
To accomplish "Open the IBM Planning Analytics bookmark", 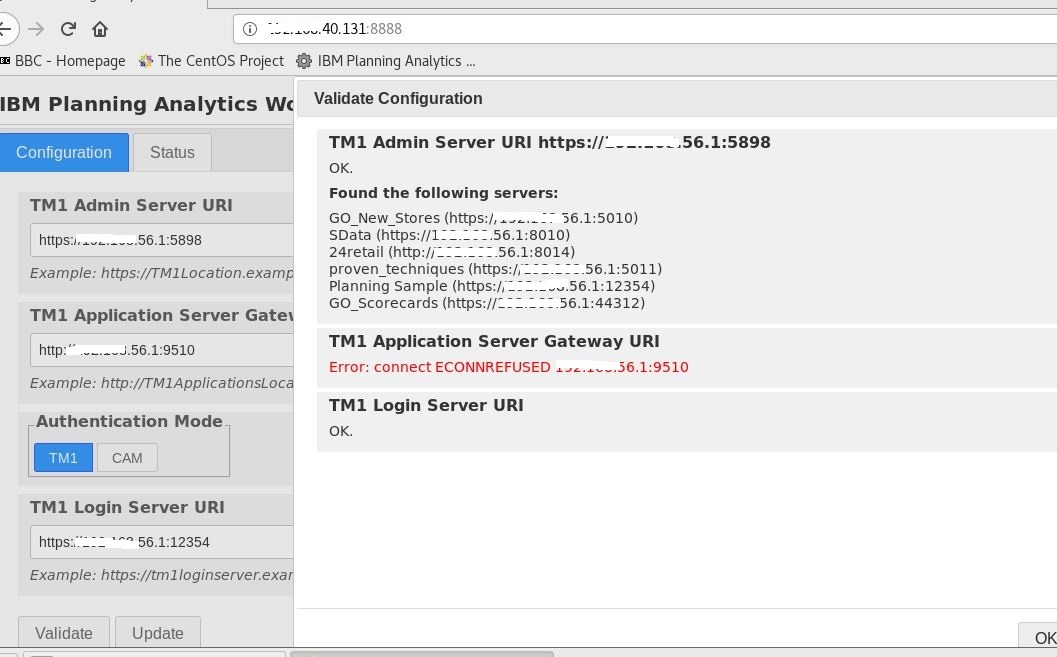I will click(386, 61).
